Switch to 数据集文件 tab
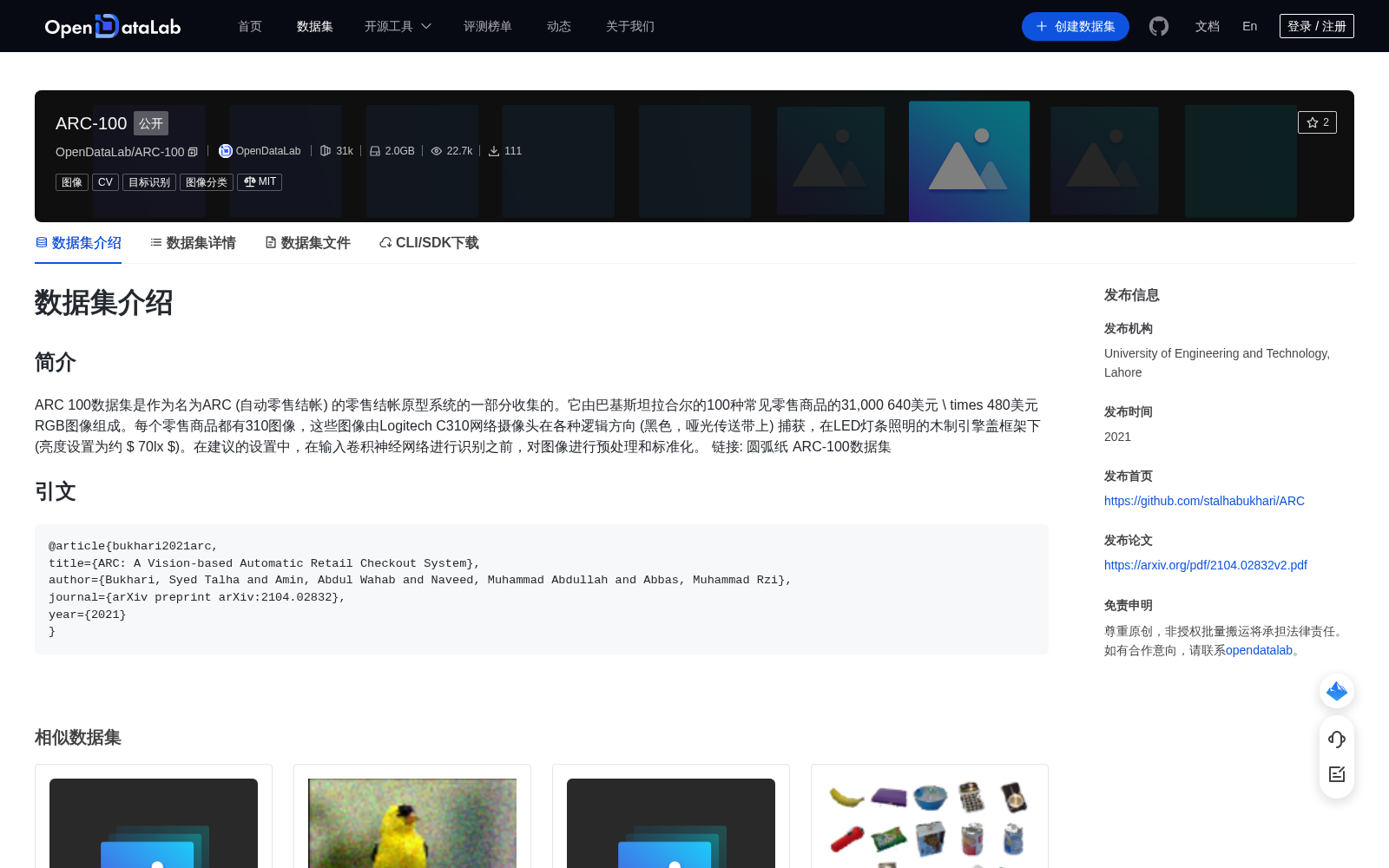This screenshot has height=868, width=1389. point(307,243)
